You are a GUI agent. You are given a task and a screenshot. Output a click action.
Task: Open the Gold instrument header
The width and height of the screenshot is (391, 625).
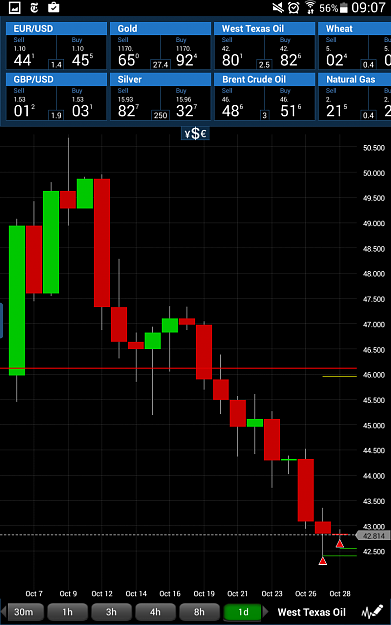(x=160, y=28)
